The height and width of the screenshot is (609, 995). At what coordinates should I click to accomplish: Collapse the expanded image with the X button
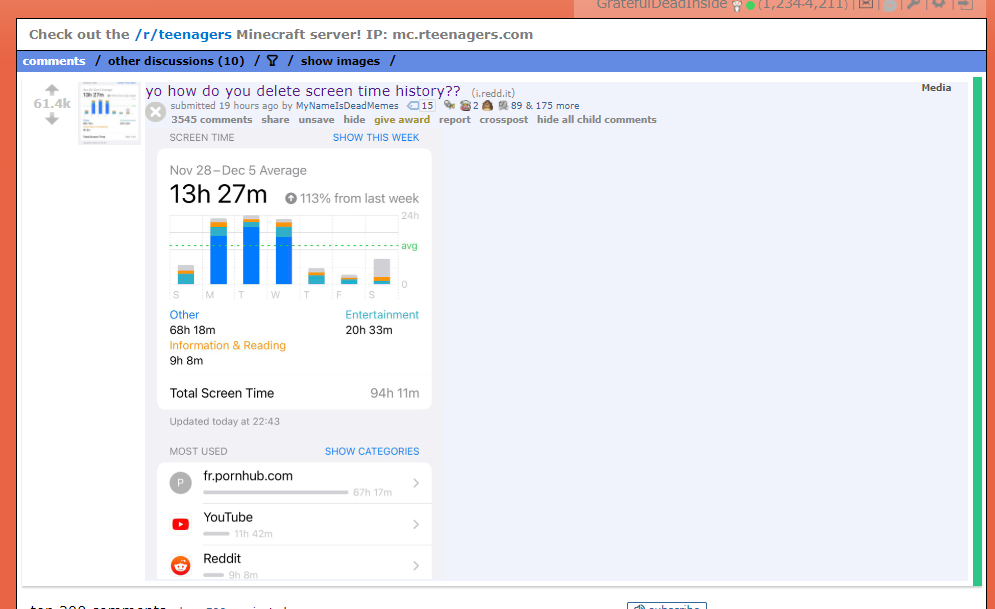click(155, 112)
